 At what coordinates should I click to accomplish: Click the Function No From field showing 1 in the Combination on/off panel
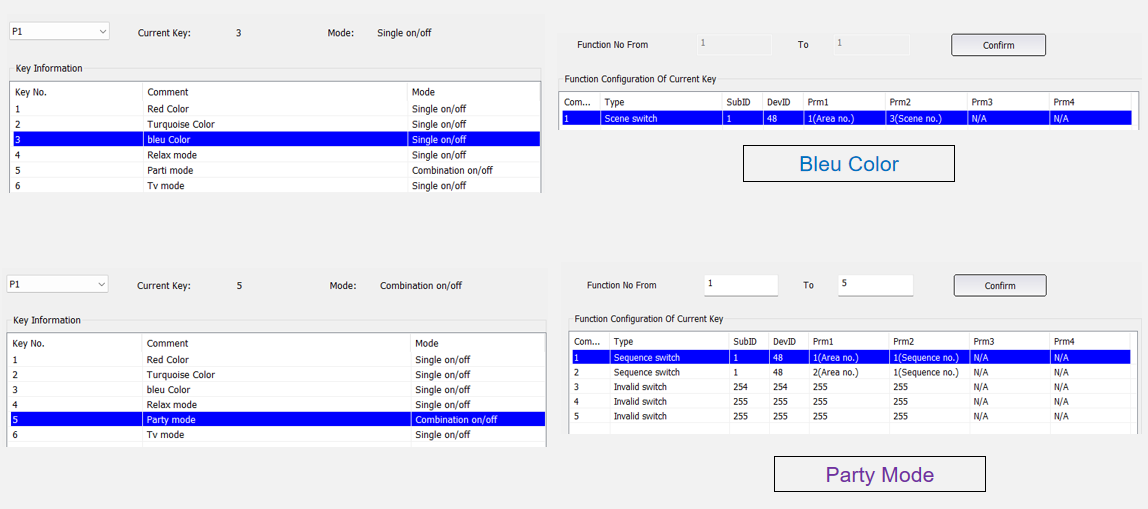point(741,285)
